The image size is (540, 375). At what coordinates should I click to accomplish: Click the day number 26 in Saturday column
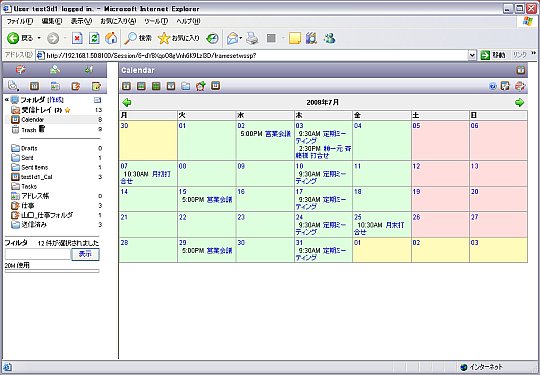(416, 217)
